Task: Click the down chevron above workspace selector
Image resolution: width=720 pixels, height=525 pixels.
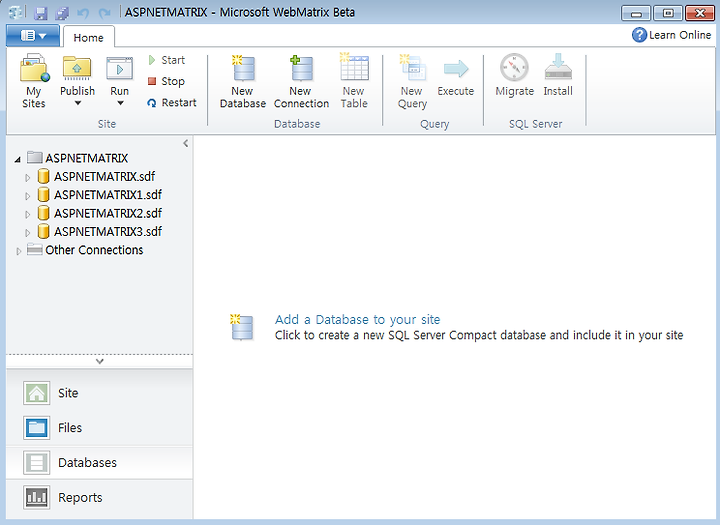Action: (100, 361)
